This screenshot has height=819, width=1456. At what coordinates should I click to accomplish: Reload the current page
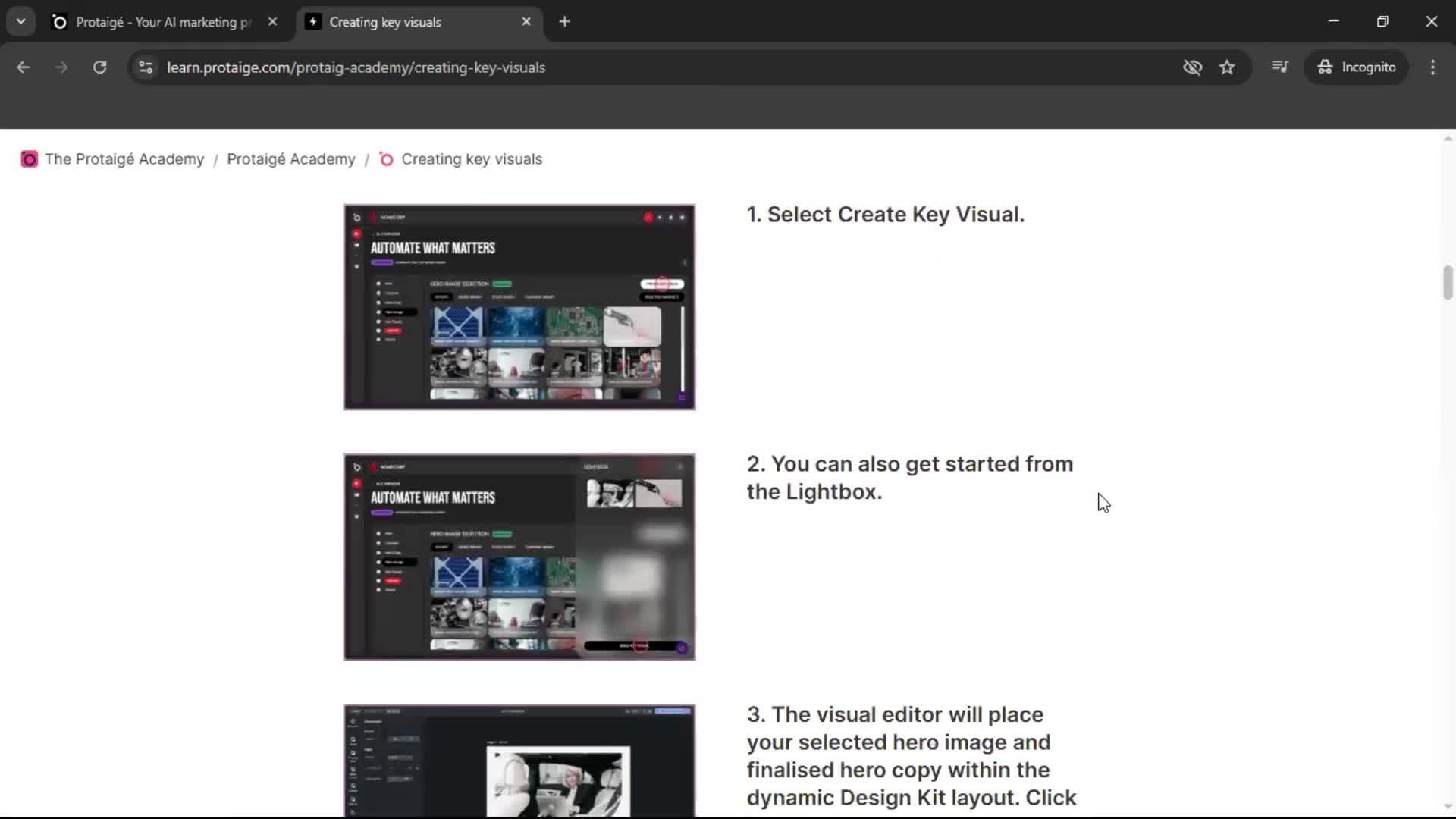click(x=99, y=67)
